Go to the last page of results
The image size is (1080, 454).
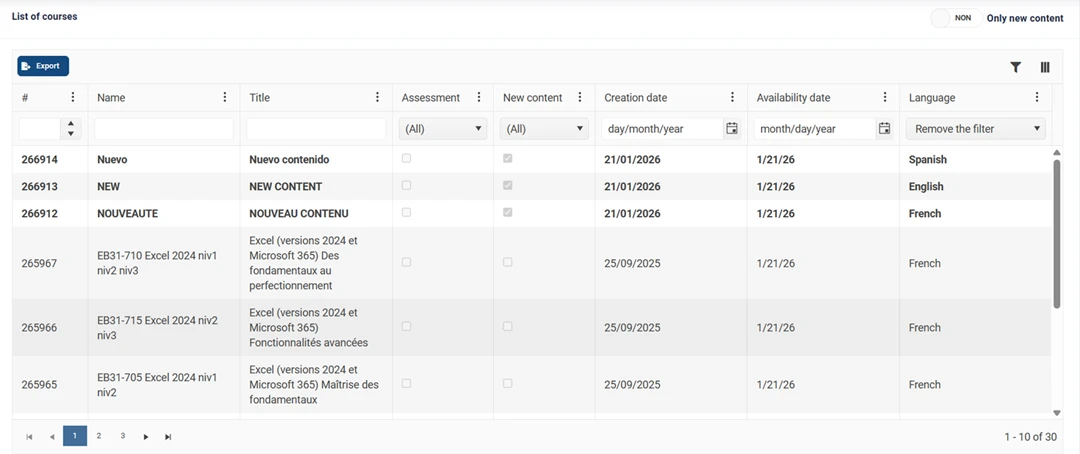click(x=167, y=437)
